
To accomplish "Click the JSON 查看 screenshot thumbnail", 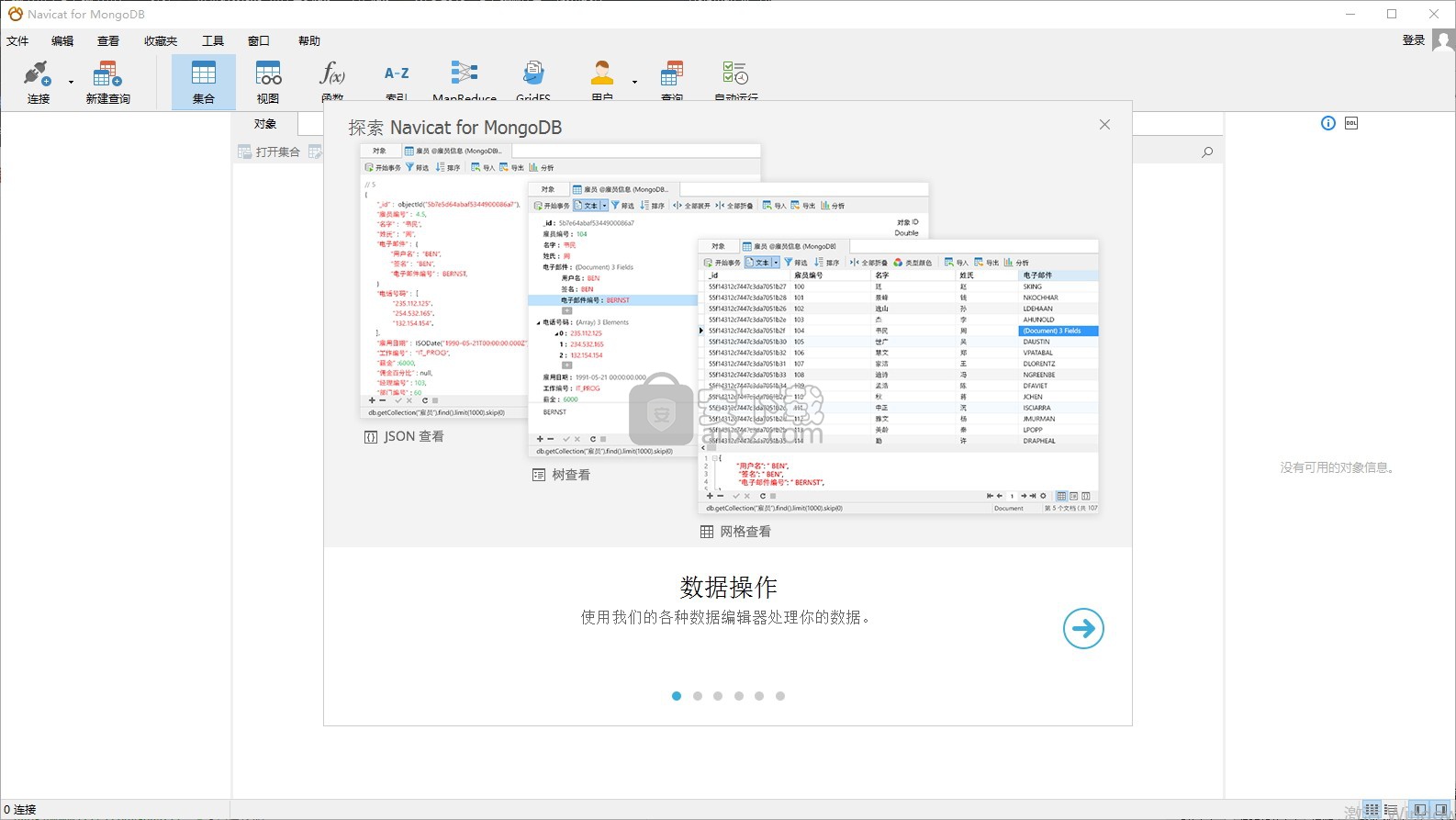I will coord(444,281).
